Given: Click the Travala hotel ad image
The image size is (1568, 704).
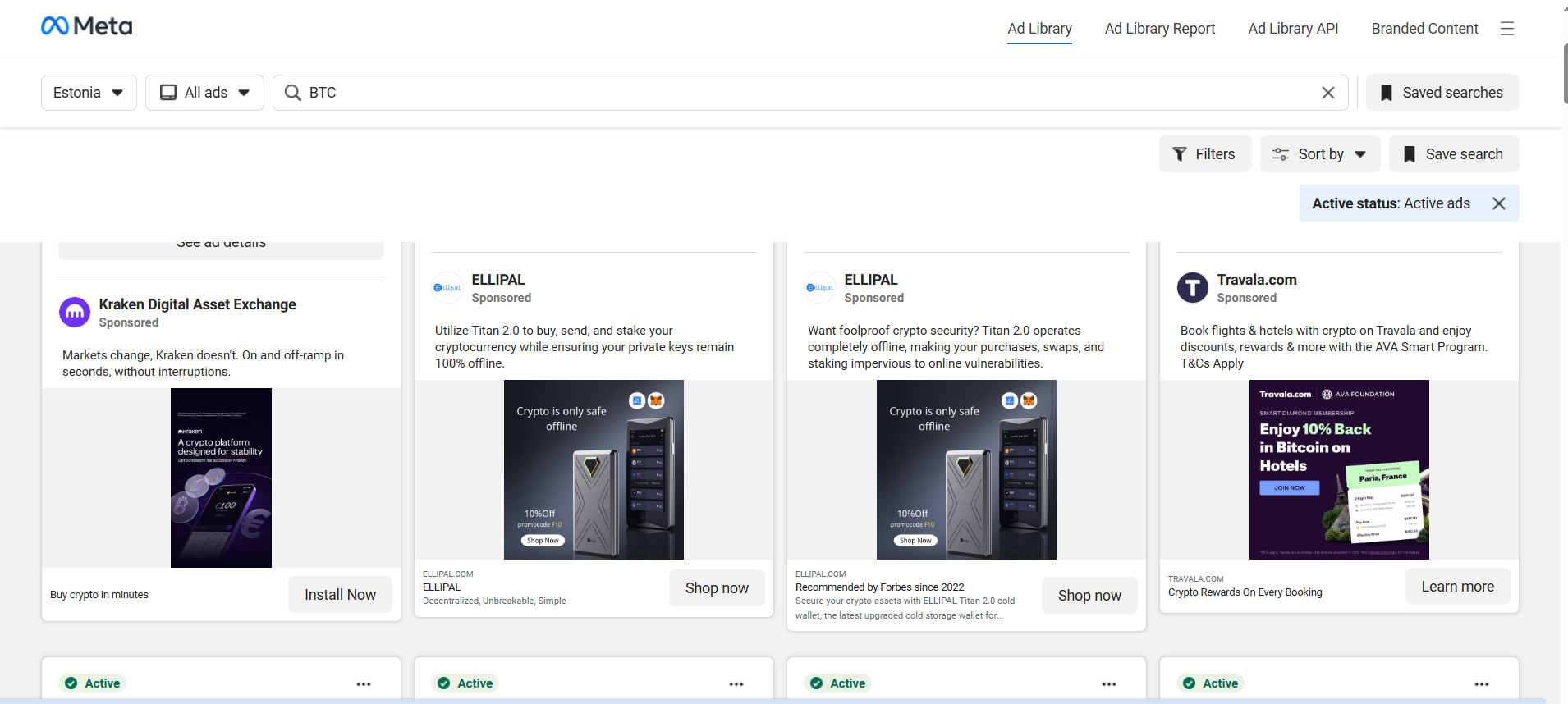Looking at the screenshot, I should [1339, 469].
